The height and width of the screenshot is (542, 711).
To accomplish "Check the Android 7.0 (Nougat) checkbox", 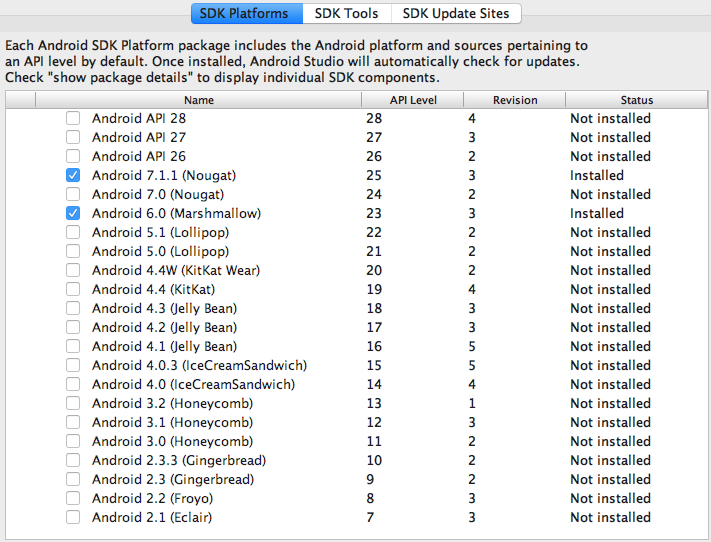I will coord(73,195).
